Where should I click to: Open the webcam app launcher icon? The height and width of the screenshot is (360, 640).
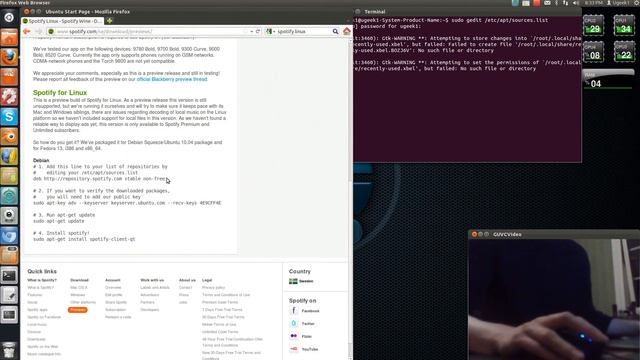9,216
